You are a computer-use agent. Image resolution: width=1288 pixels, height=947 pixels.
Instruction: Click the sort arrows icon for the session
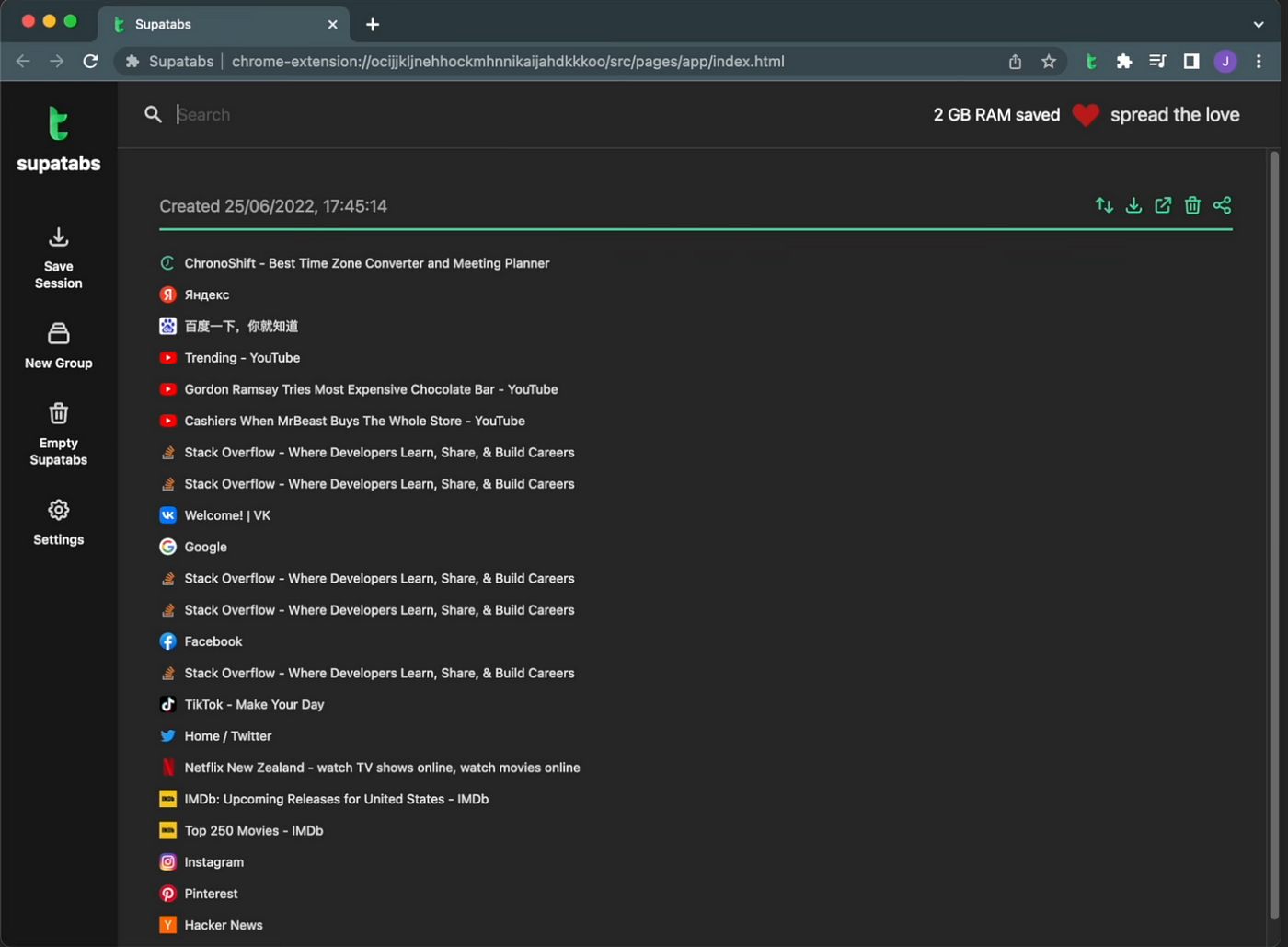(1104, 205)
